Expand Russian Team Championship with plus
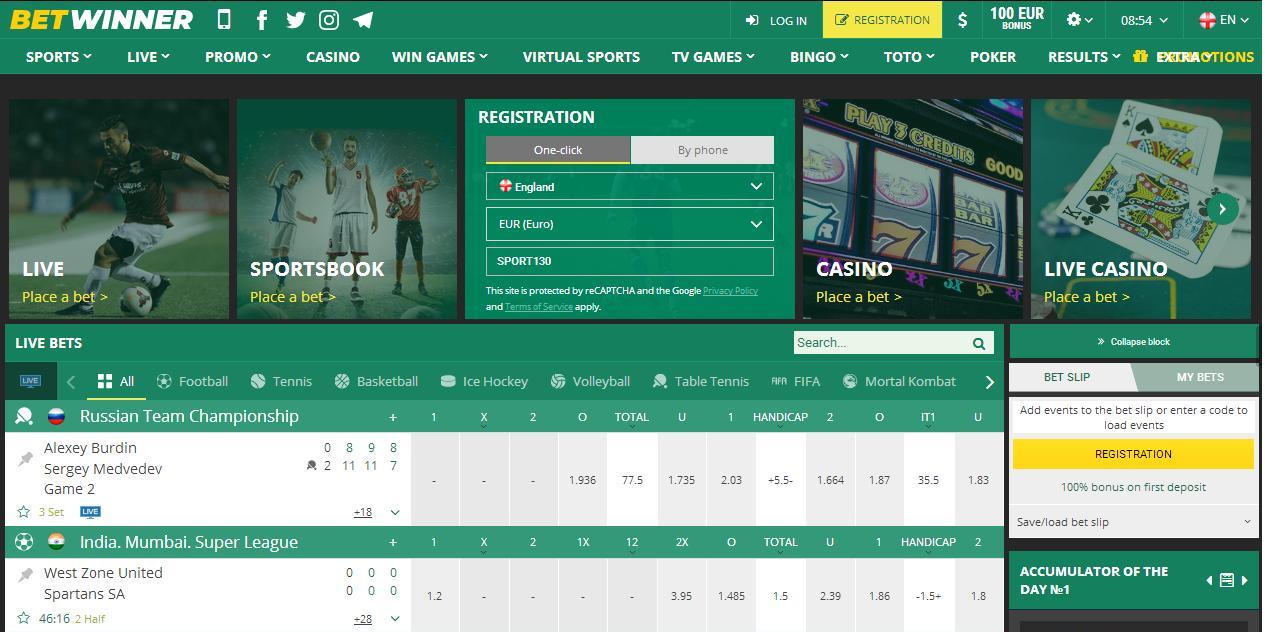 pyautogui.click(x=393, y=417)
